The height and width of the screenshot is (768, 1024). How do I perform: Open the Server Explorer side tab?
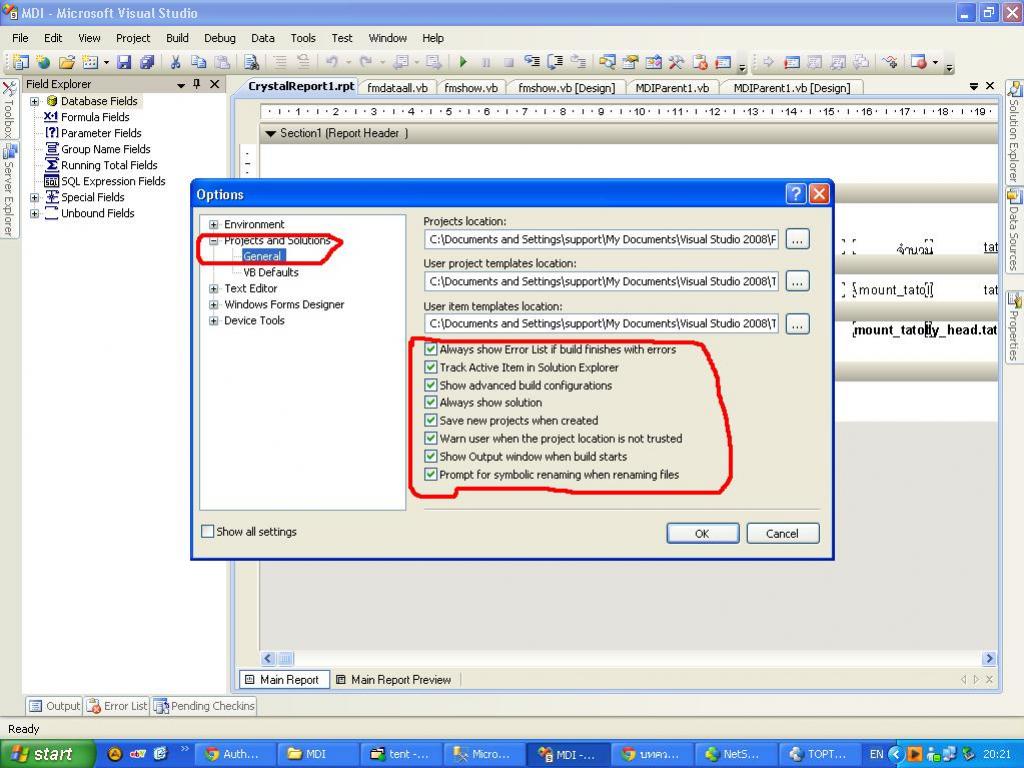tap(8, 190)
